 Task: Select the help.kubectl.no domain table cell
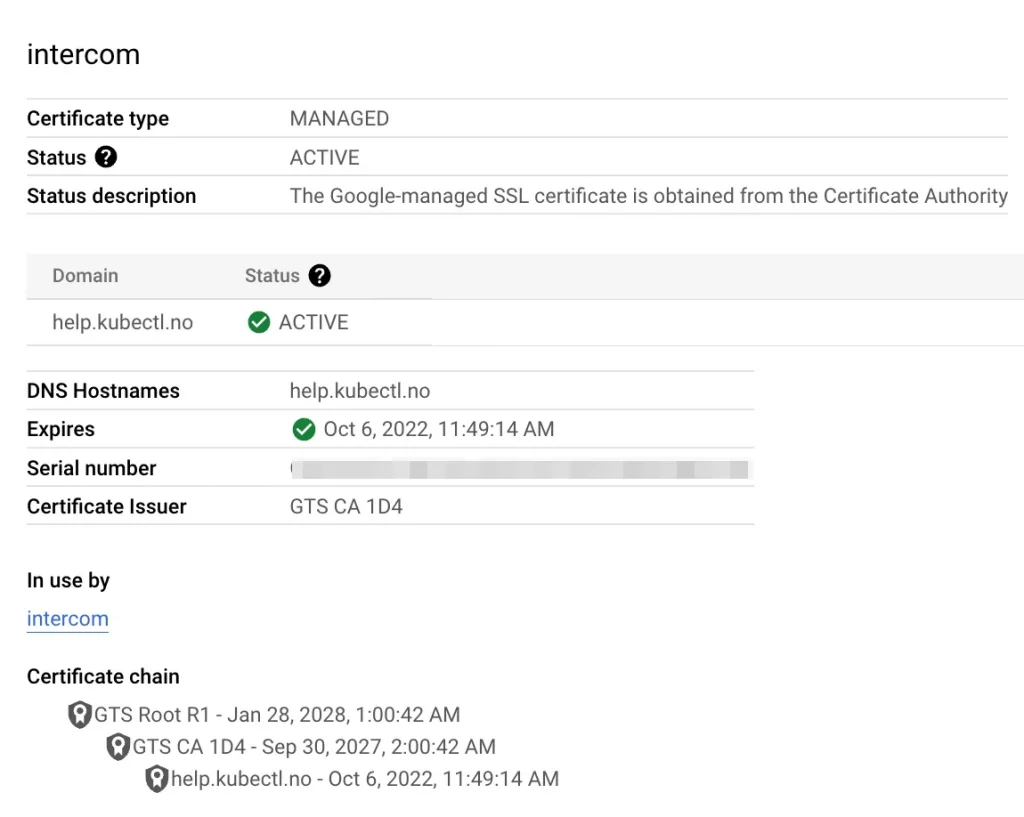coord(123,322)
